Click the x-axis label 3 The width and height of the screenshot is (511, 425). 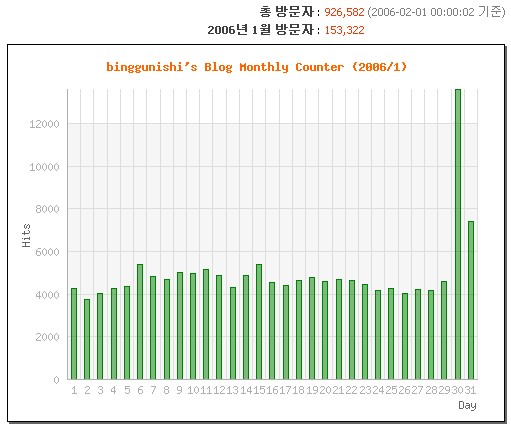click(100, 390)
